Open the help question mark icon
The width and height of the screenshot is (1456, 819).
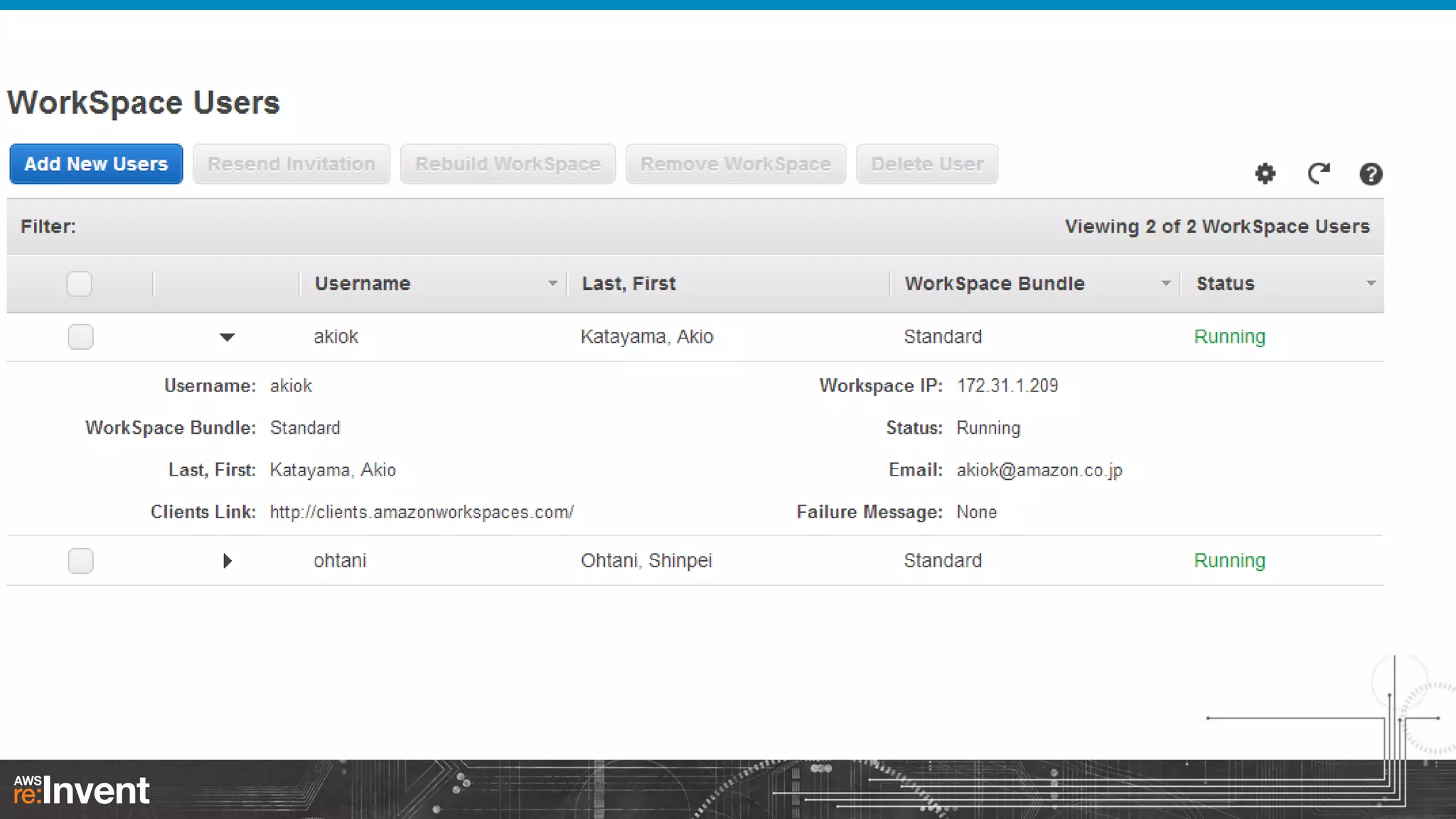tap(1371, 173)
